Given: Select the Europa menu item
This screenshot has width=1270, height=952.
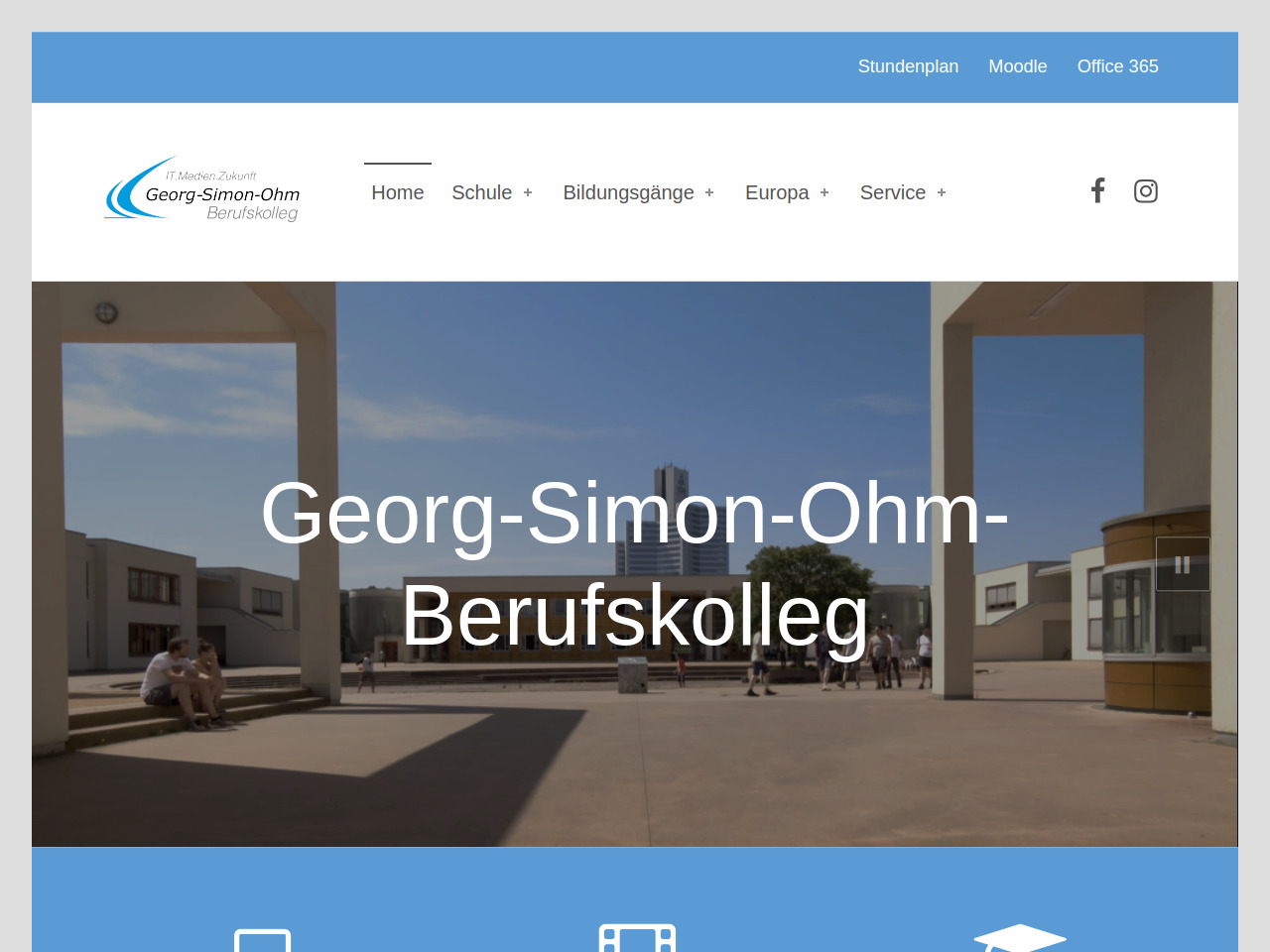Looking at the screenshot, I should pos(777,192).
